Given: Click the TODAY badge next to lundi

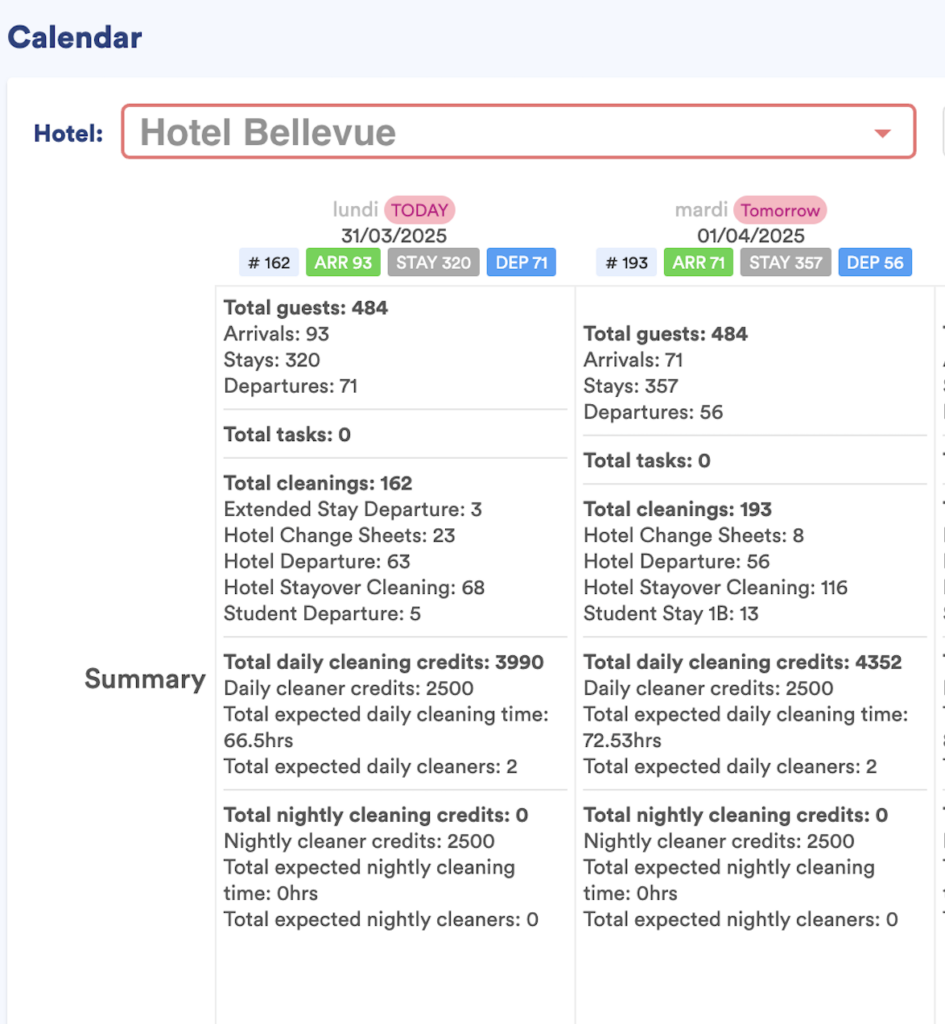Looking at the screenshot, I should (x=420, y=210).
